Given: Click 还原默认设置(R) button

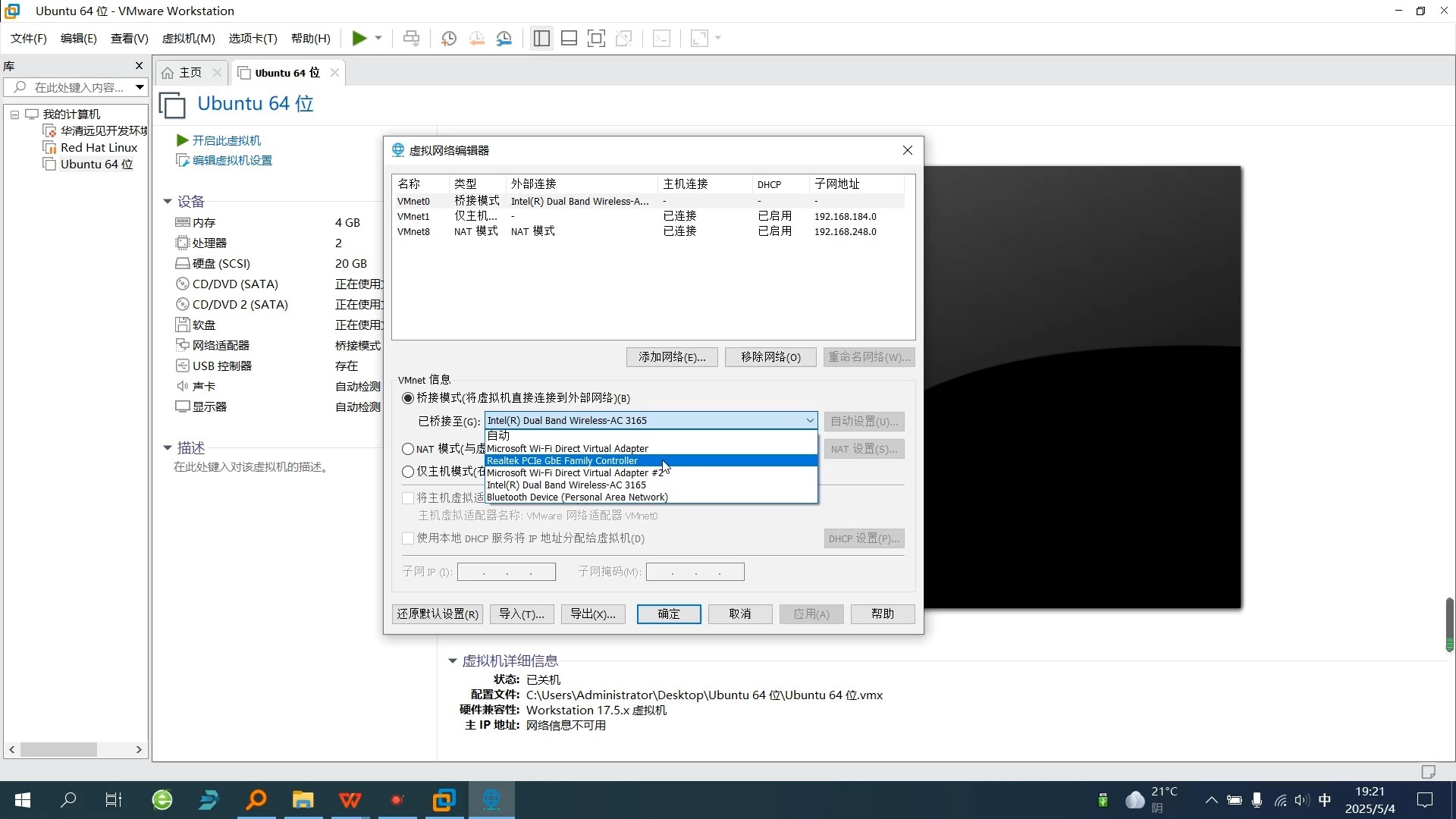Looking at the screenshot, I should [438, 613].
